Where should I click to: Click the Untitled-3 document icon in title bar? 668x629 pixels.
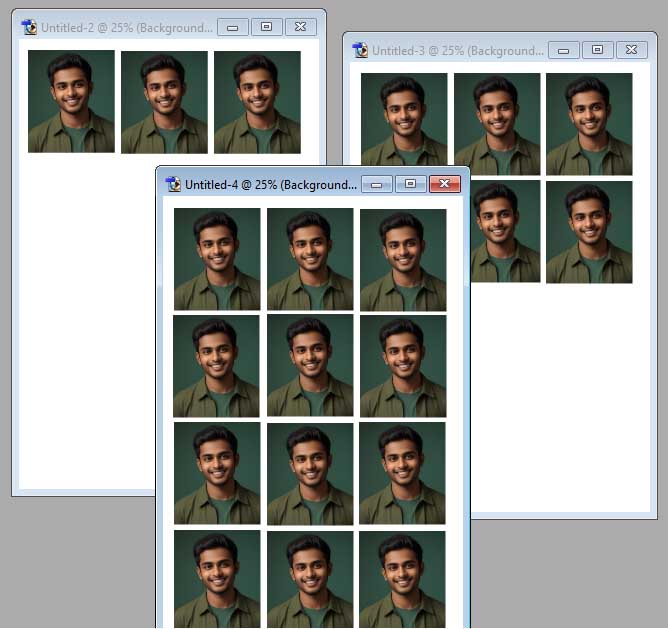[x=360, y=50]
